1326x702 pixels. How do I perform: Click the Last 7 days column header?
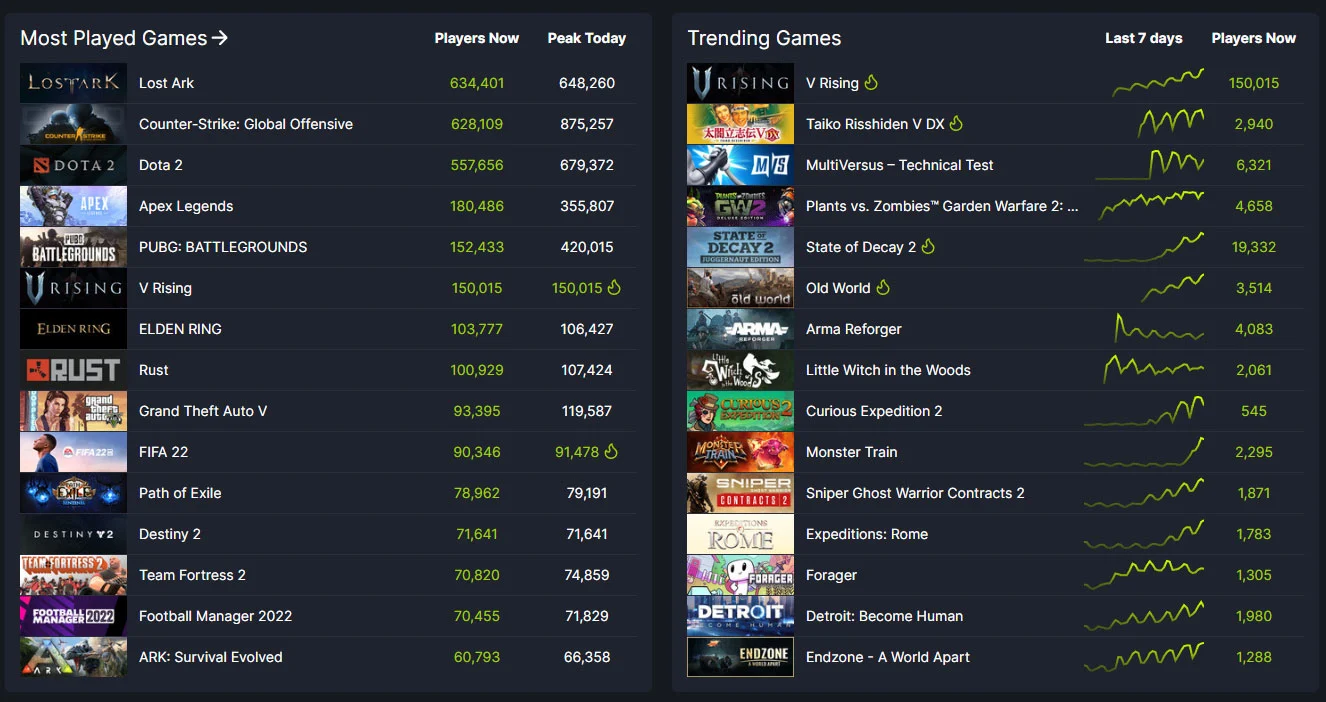[x=1144, y=38]
